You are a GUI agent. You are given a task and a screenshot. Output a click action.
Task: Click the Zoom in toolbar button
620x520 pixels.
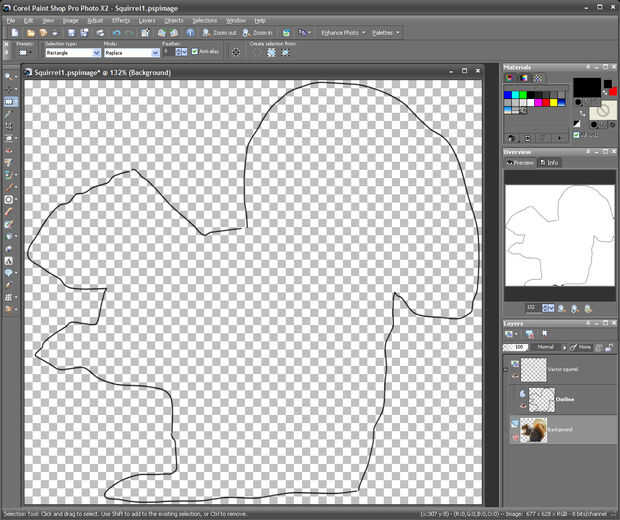259,33
